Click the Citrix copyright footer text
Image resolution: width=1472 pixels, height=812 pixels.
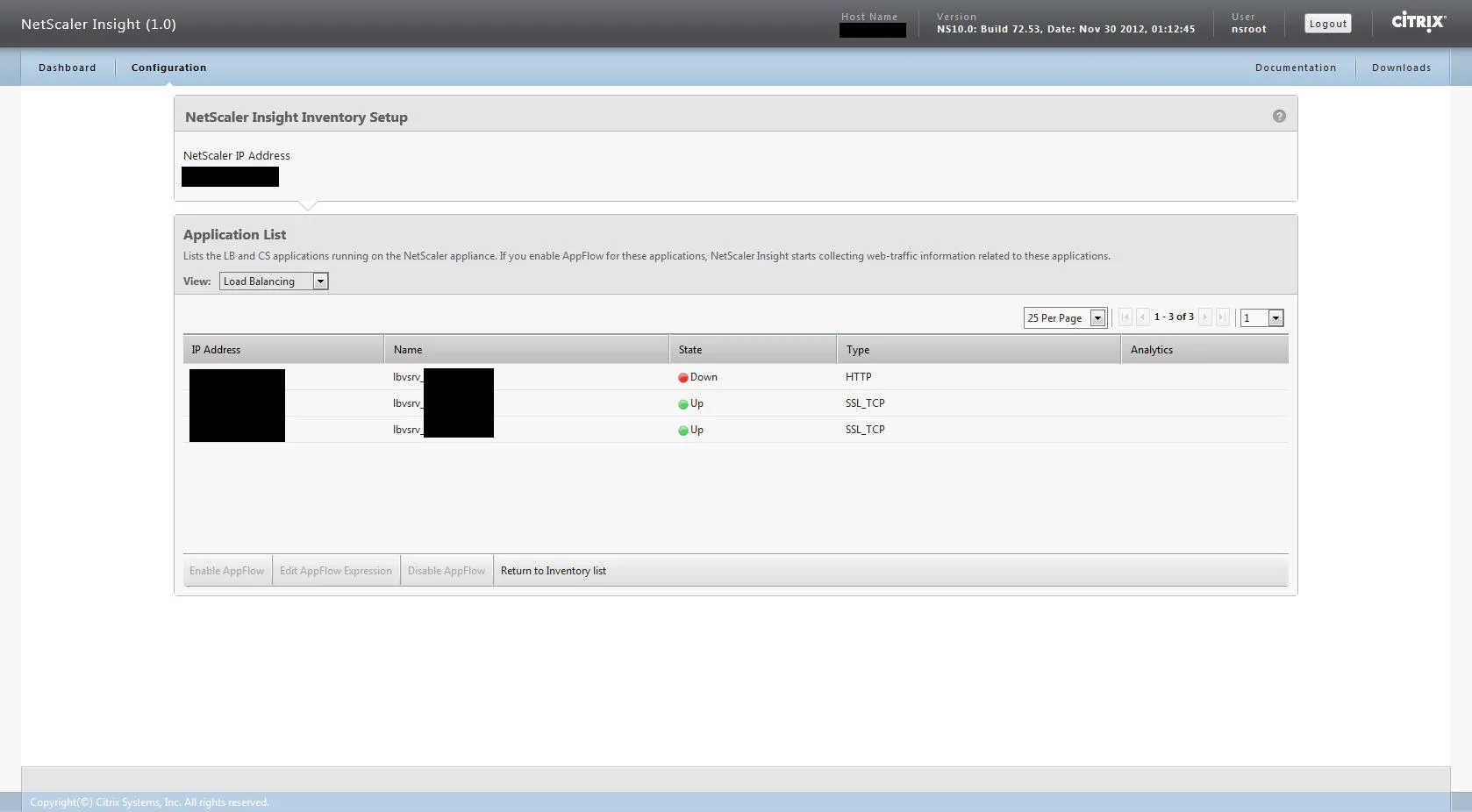(150, 802)
